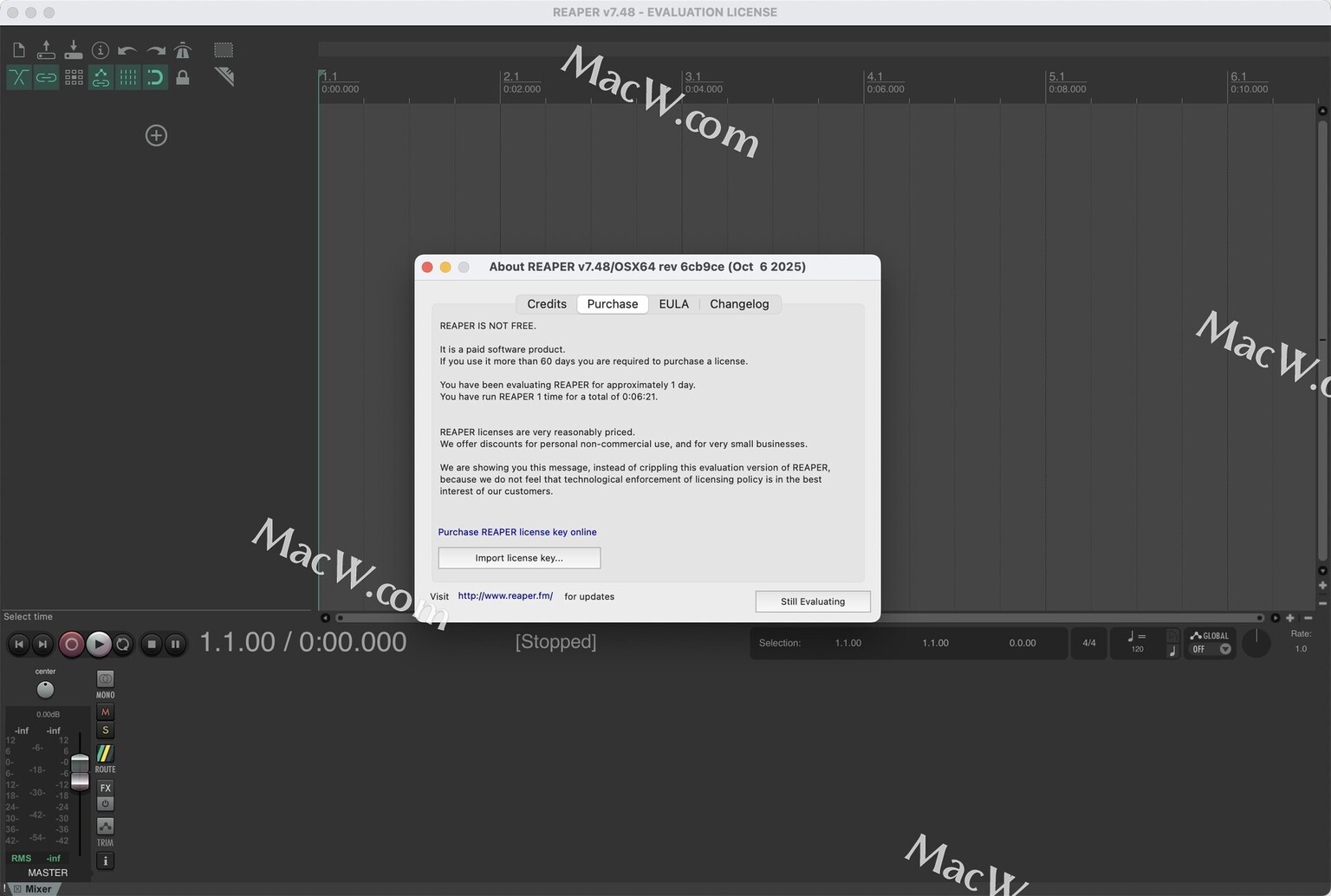Toggle snap magnet icon

tap(155, 77)
